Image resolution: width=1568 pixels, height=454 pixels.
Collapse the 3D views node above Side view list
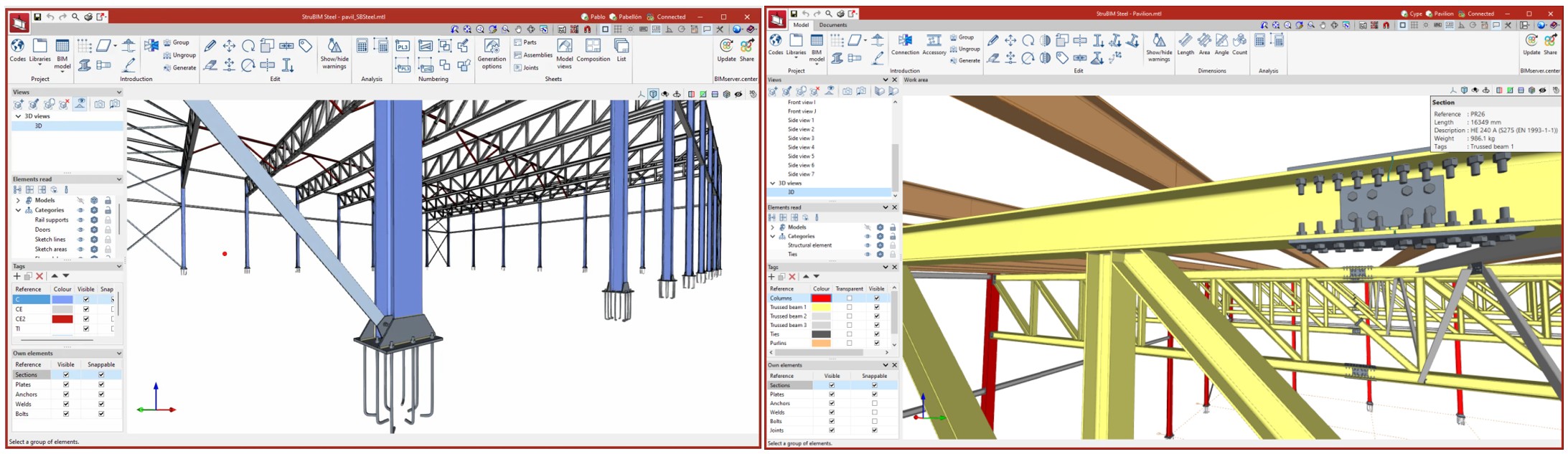[x=773, y=184]
